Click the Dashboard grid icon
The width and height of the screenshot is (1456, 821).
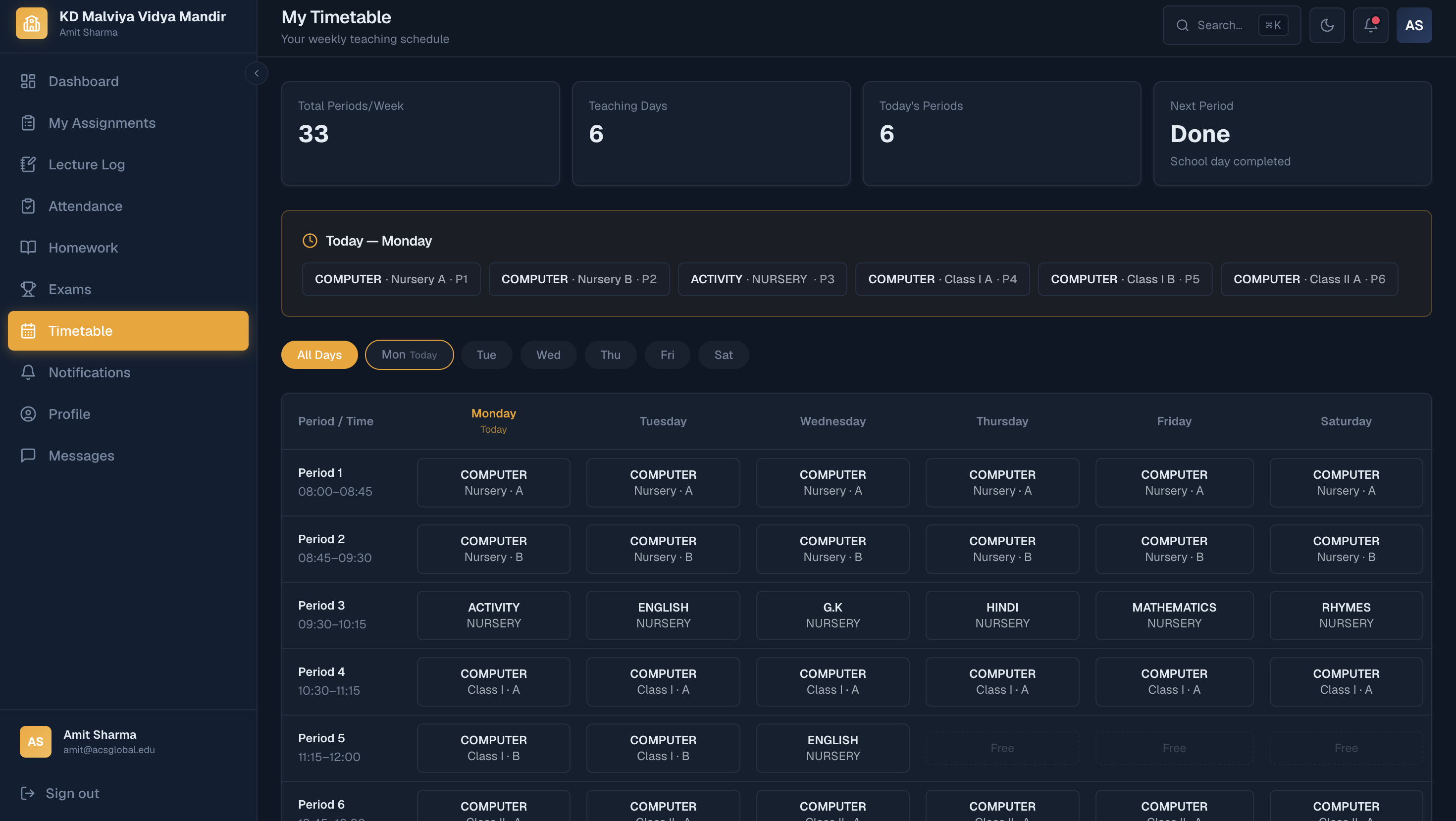[28, 81]
